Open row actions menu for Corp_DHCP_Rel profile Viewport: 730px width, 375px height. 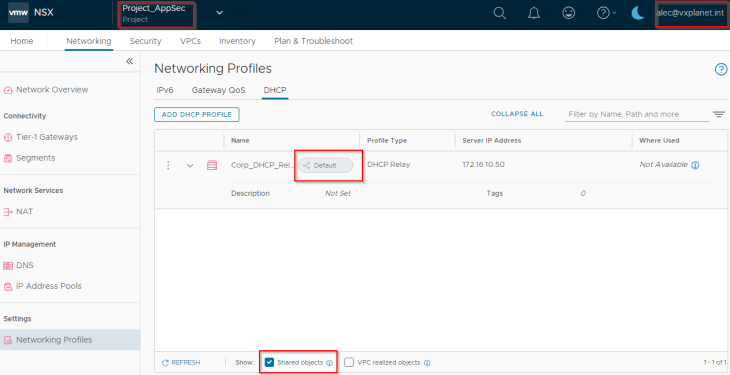tap(169, 165)
